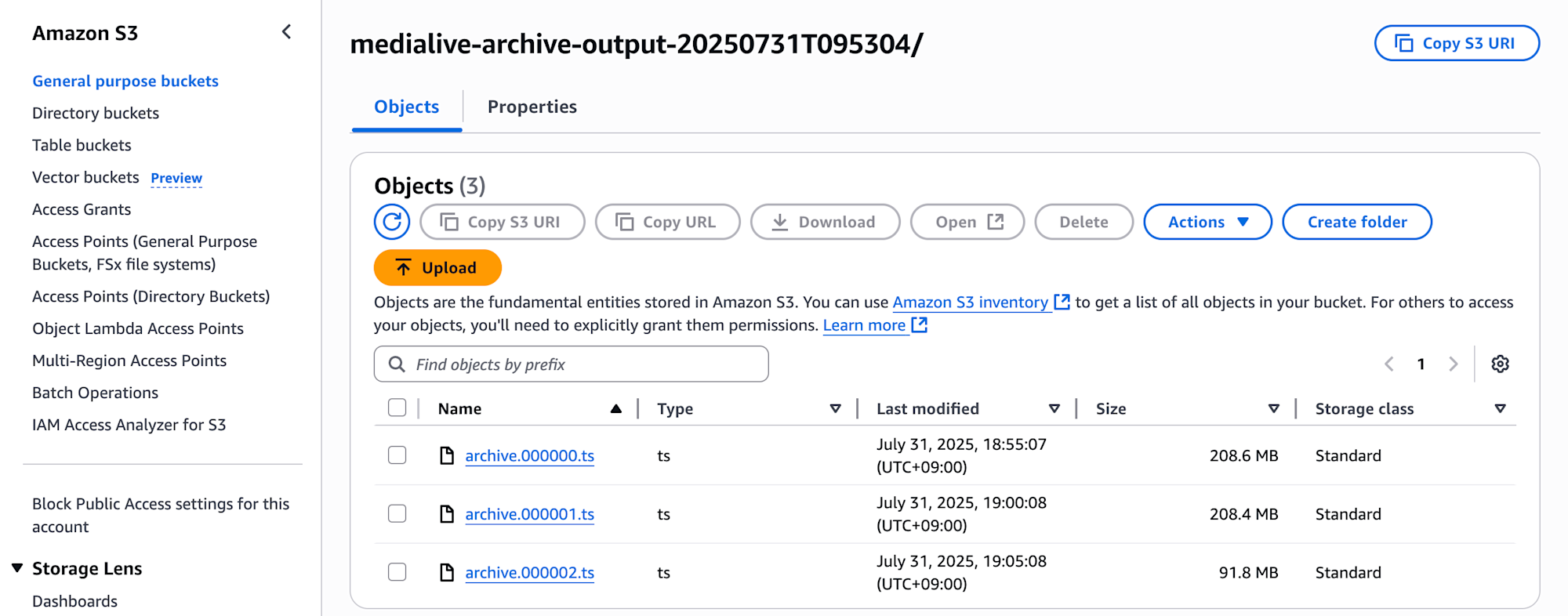
Task: Sort objects by Name column arrow
Action: click(x=616, y=408)
